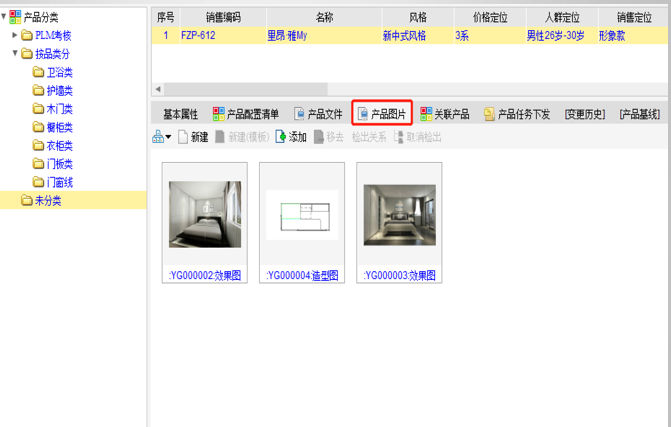The height and width of the screenshot is (427, 671).
Task: Click the 取消检出 cancel checkout button
Action: [x=418, y=137]
